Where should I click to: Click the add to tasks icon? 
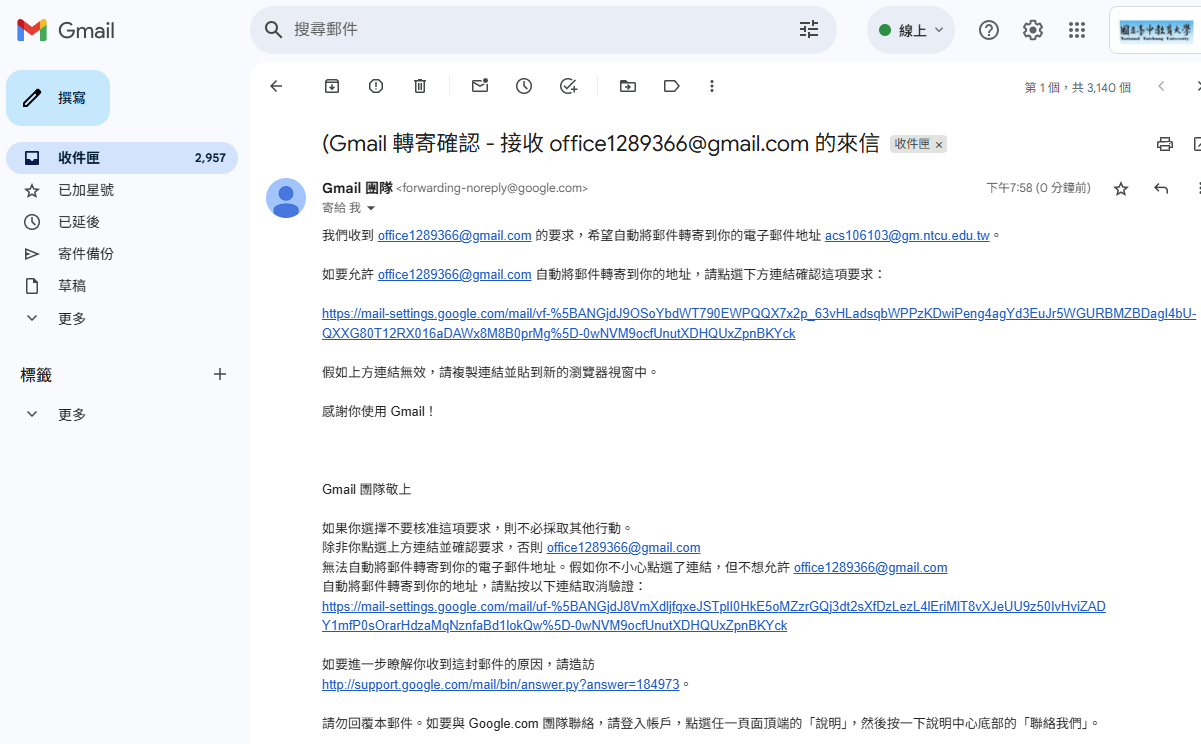[568, 86]
